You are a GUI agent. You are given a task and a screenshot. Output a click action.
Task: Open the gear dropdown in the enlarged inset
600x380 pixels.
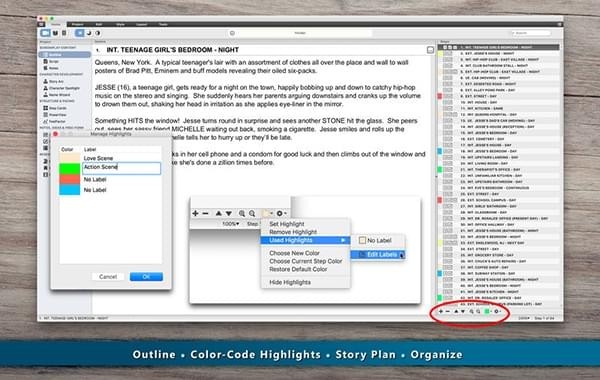(281, 213)
